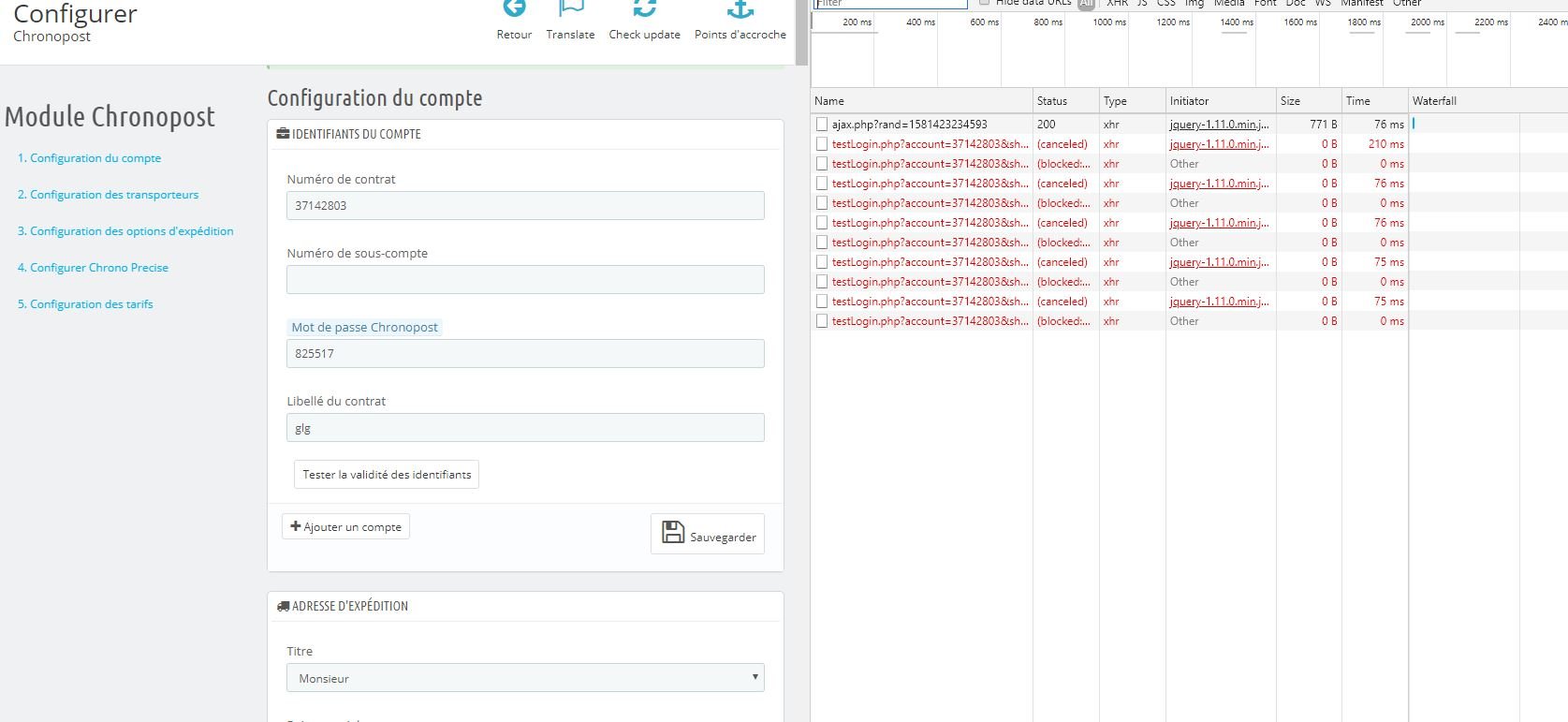Focus the Numéro de contrat field

pos(525,206)
